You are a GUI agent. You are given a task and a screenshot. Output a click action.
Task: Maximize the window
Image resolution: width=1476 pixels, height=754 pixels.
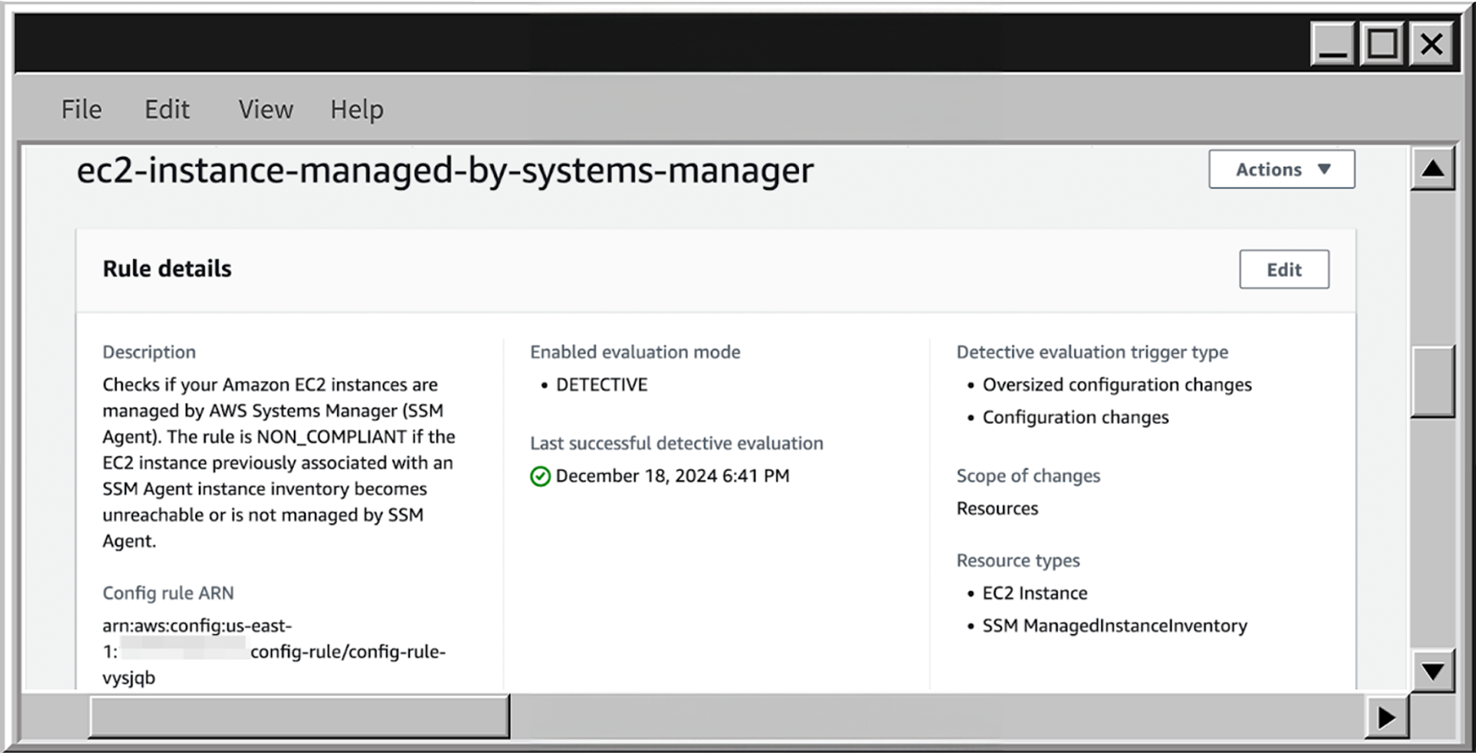(x=1382, y=45)
